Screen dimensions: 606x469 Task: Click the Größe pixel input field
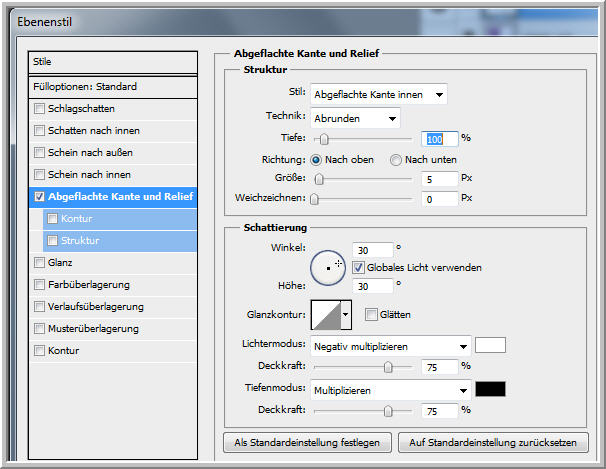point(440,179)
